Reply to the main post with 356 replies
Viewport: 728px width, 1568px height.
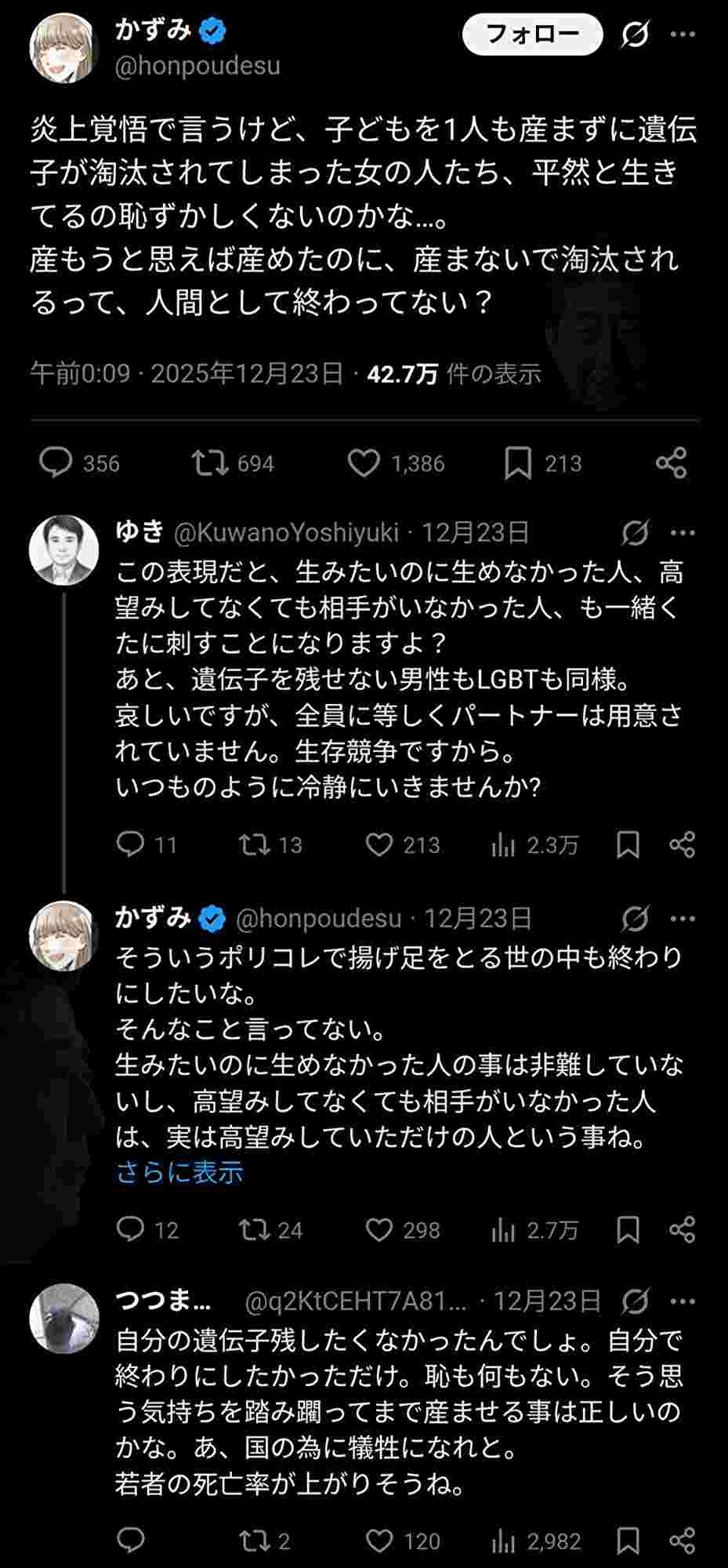pyautogui.click(x=56, y=463)
